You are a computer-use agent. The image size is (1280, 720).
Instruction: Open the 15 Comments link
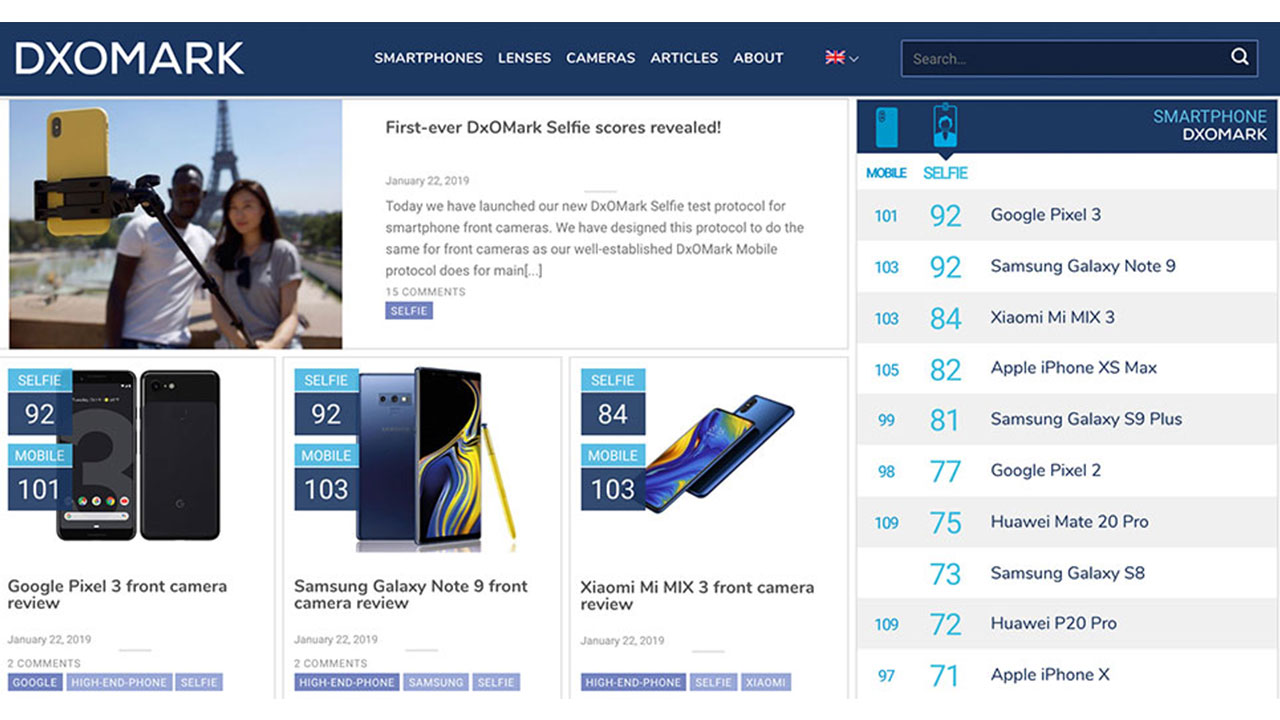coord(425,292)
